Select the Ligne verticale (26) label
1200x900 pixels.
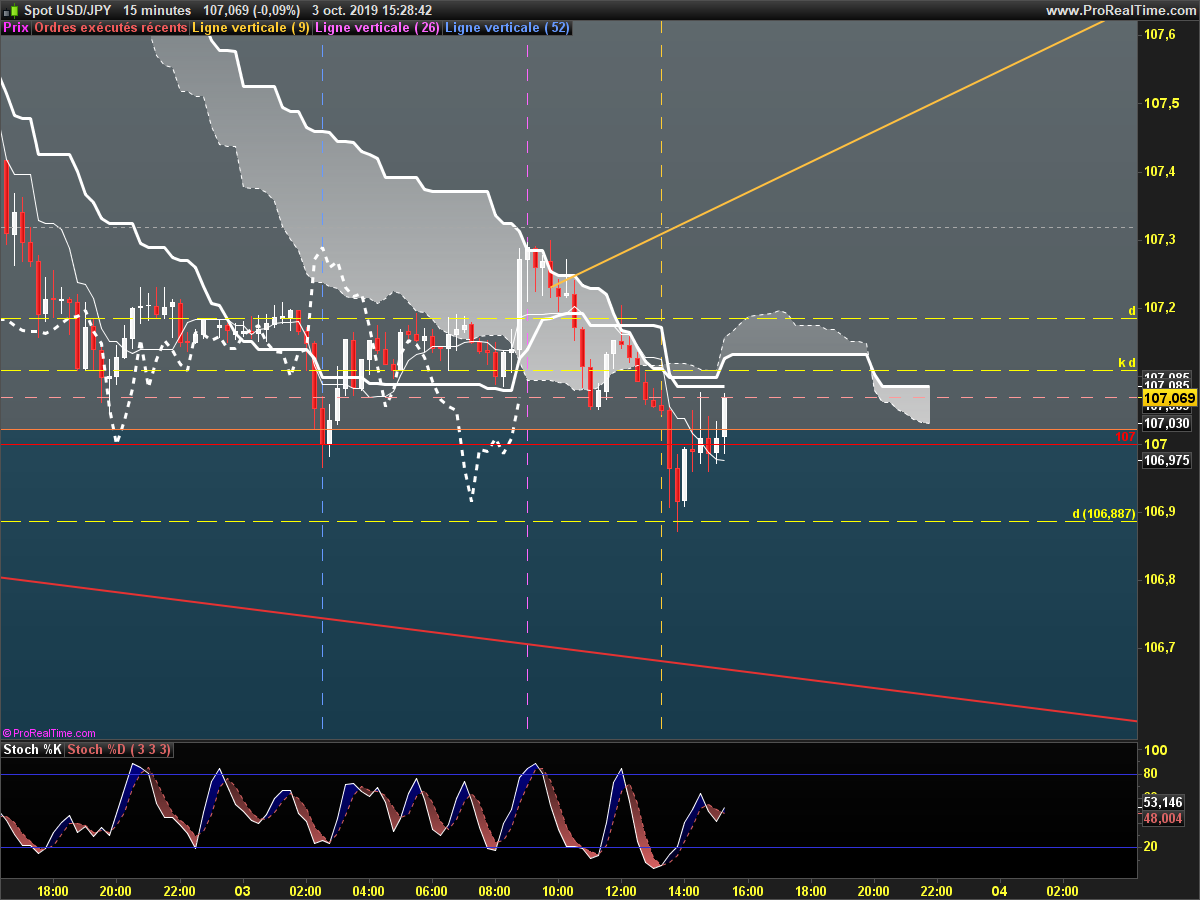[376, 28]
